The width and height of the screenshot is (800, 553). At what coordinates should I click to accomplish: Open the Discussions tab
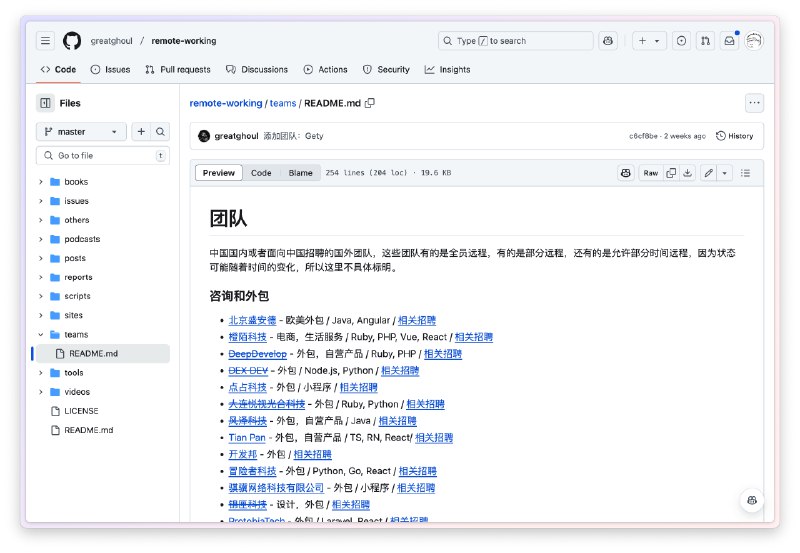(257, 69)
